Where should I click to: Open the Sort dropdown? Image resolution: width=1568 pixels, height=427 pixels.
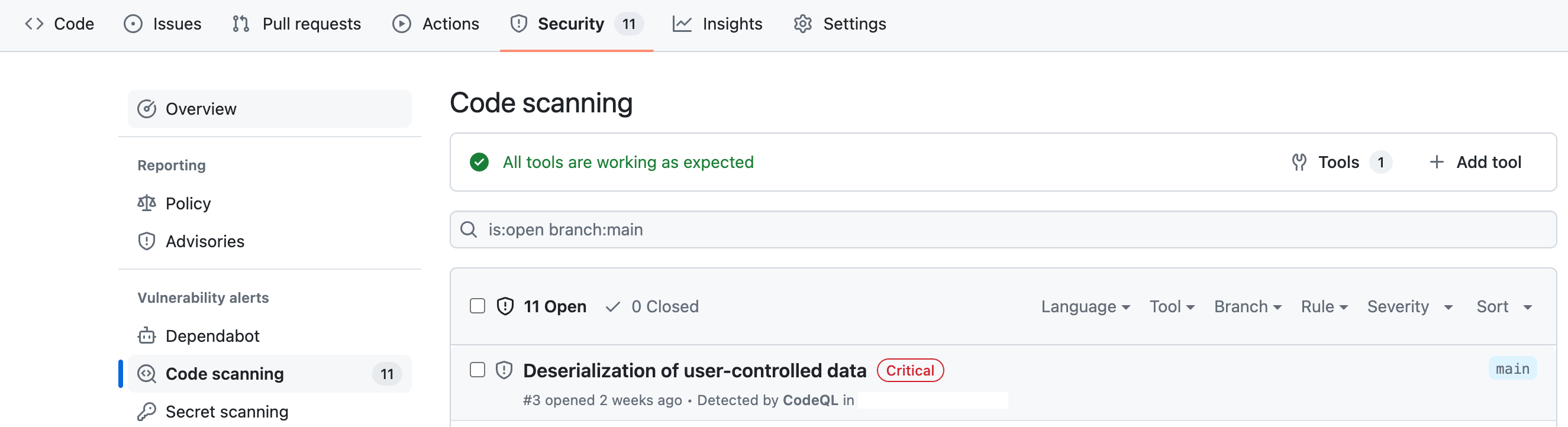click(1504, 306)
